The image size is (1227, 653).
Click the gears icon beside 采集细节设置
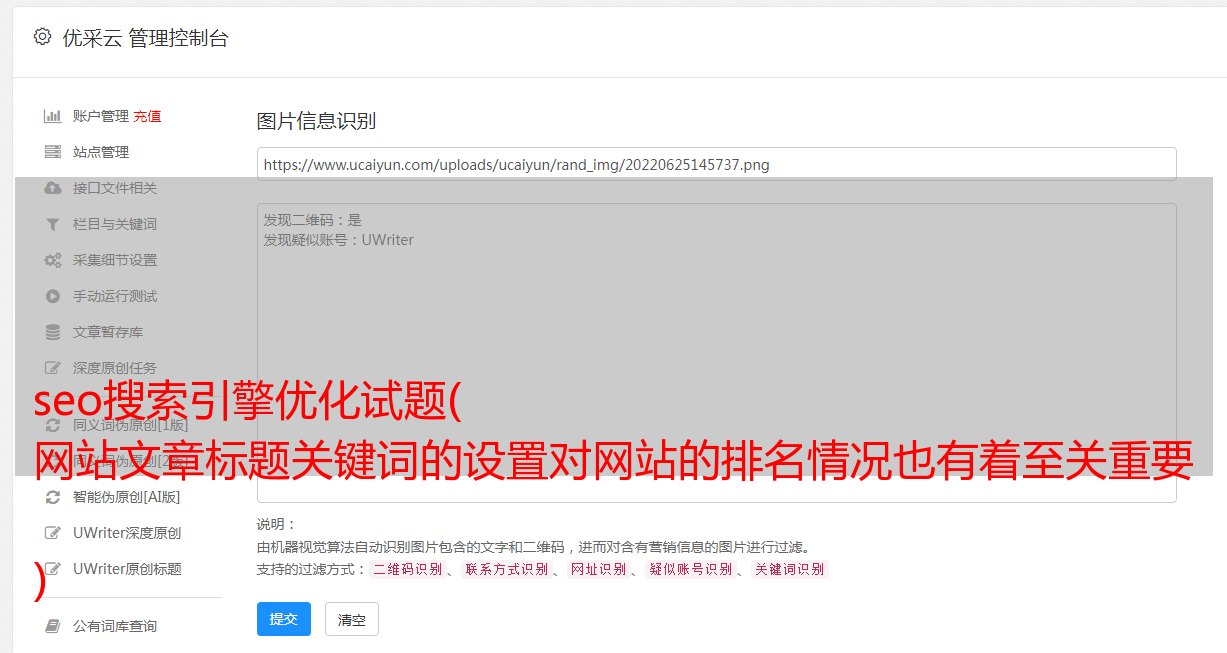(53, 260)
